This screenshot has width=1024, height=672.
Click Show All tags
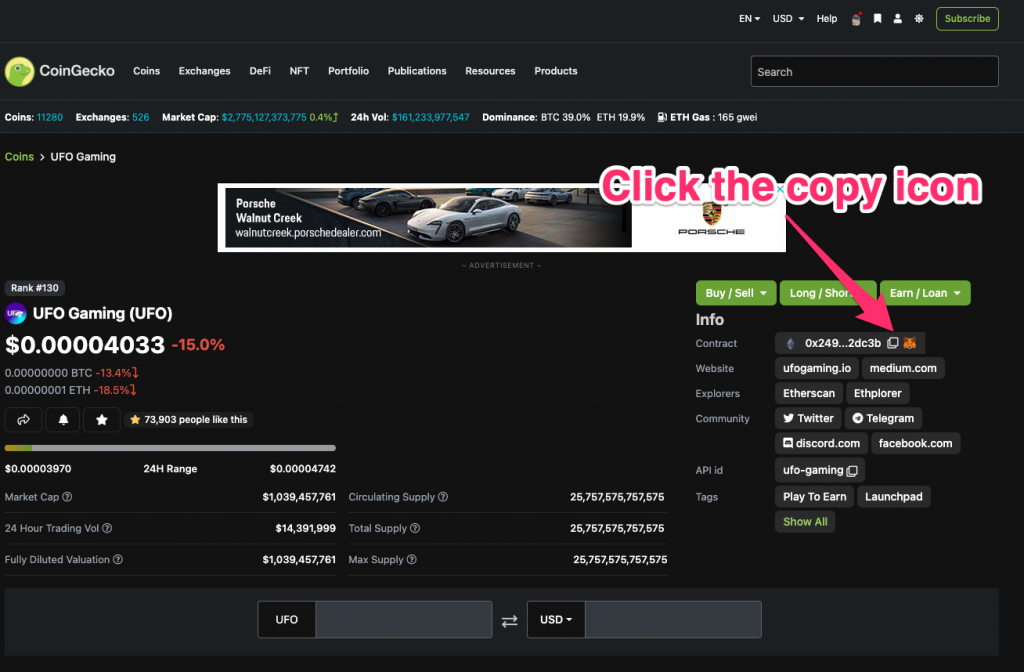[x=805, y=522]
